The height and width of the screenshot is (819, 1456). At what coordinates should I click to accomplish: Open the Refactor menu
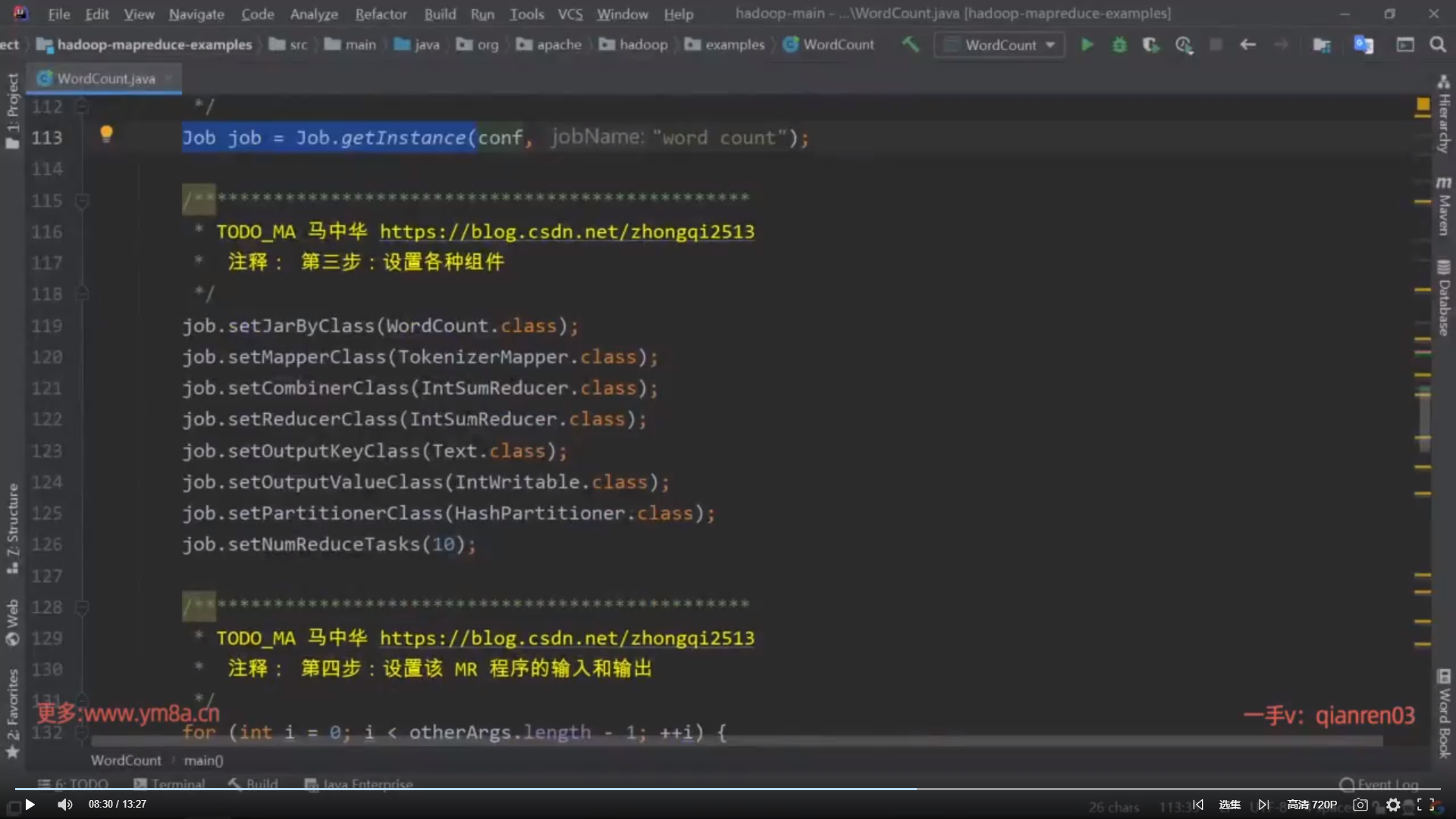(x=381, y=14)
